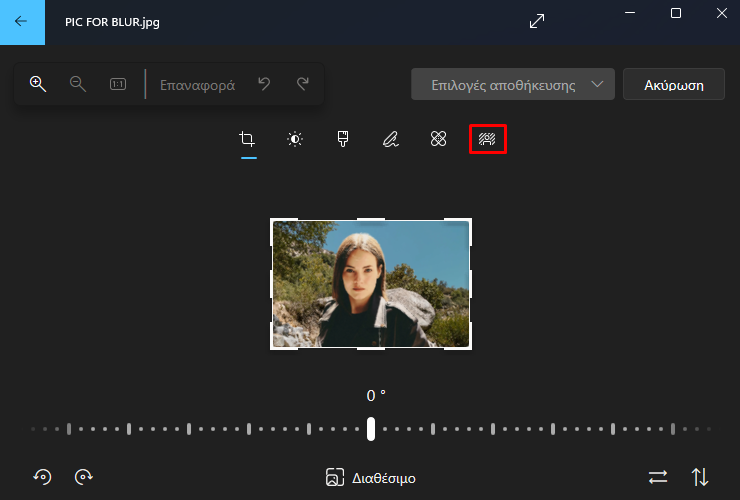Open the Επιλογές αποθήκευσης dropdown
The width and height of the screenshot is (740, 500).
coord(513,85)
